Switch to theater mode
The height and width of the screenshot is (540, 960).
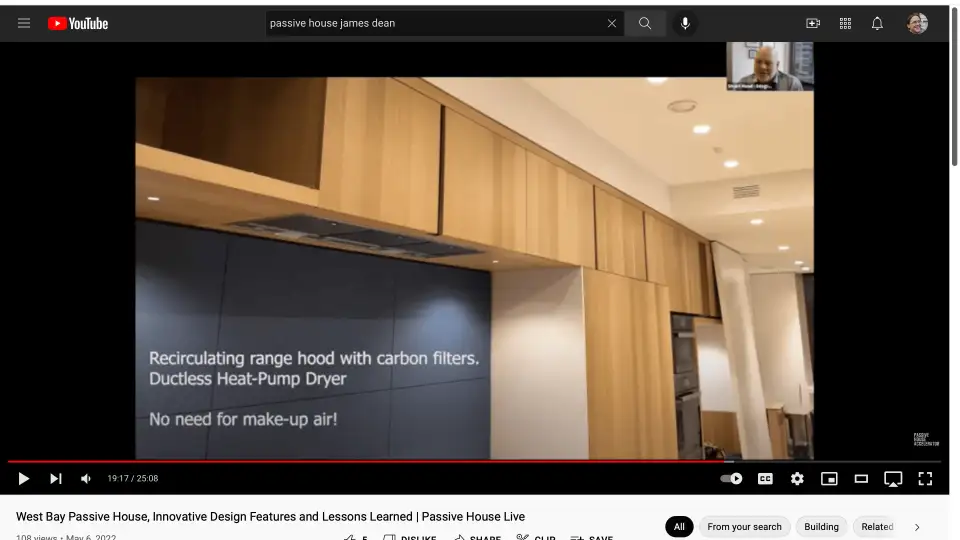click(861, 479)
